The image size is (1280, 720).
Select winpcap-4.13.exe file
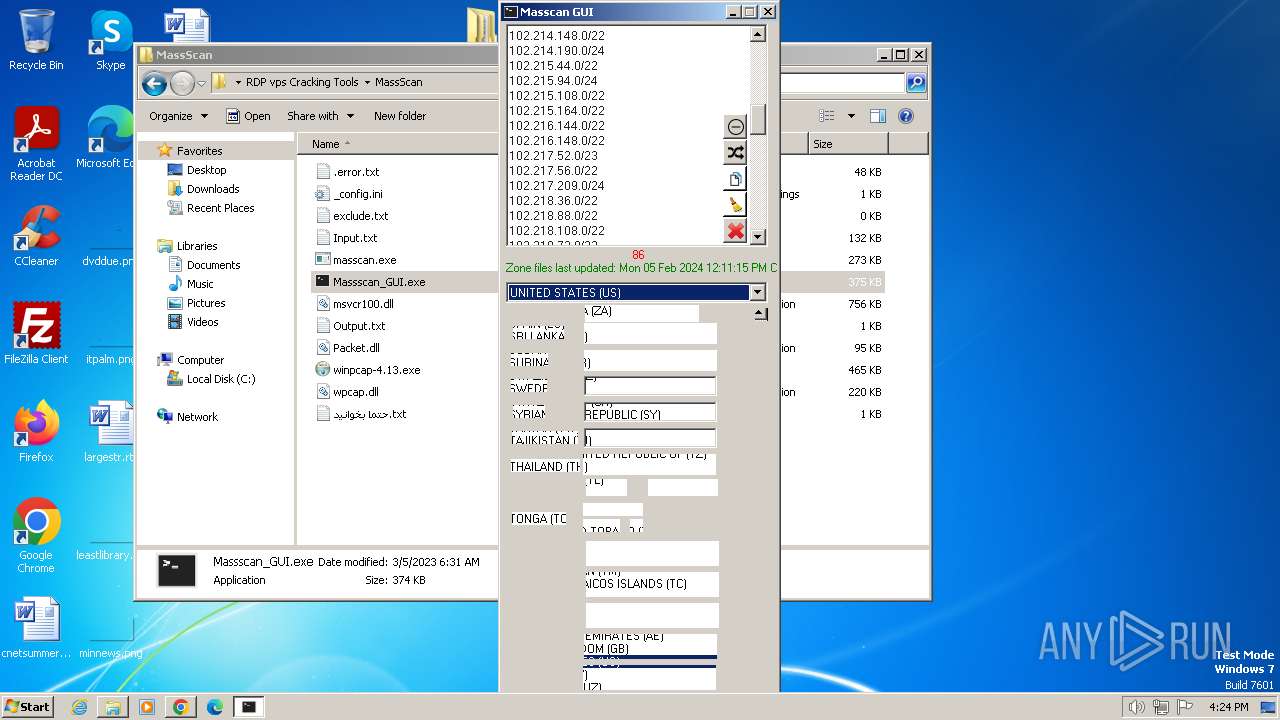367,370
